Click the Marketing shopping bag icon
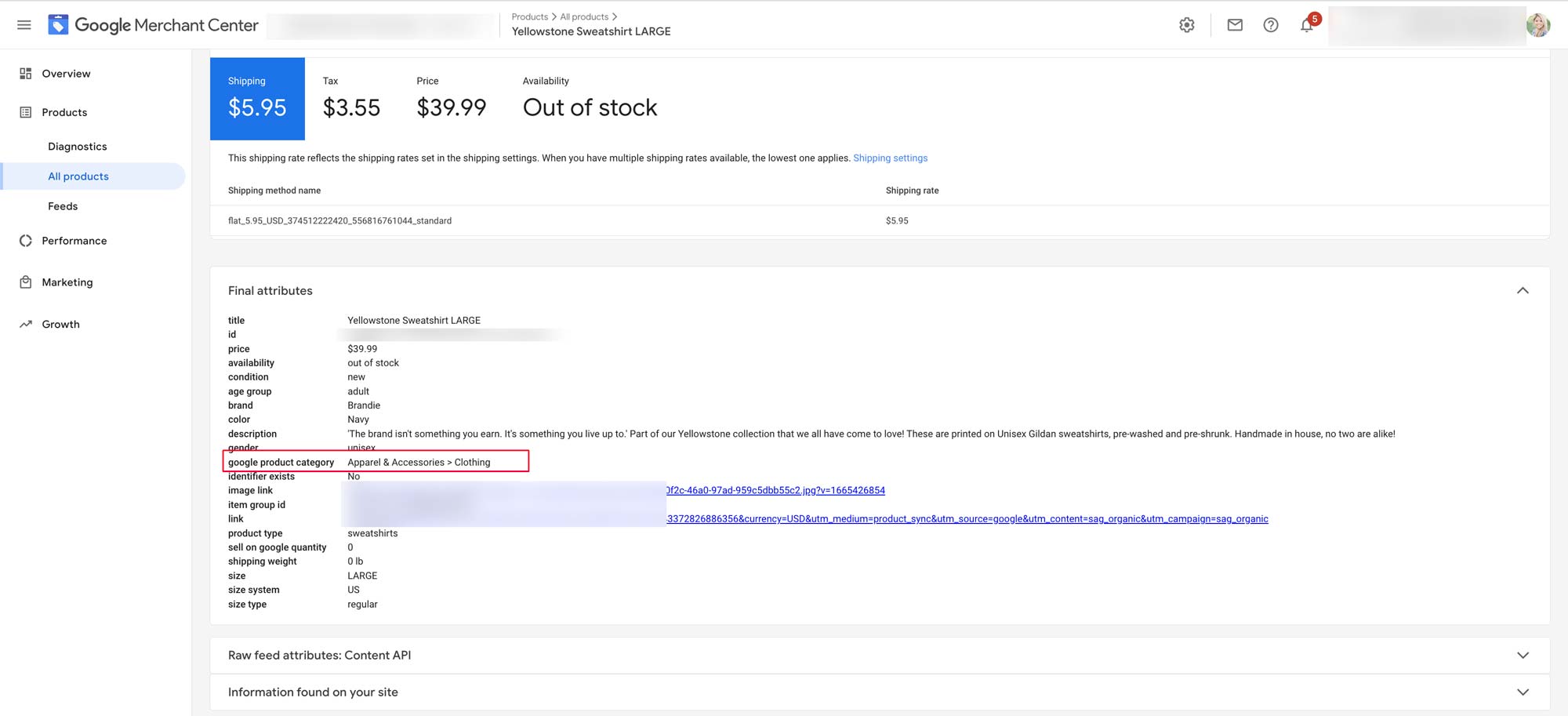 (x=26, y=282)
